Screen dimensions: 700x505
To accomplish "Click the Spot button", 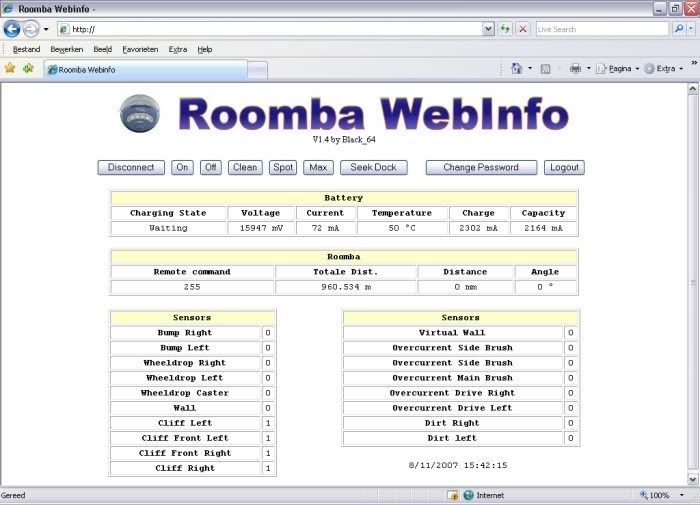I will 283,167.
